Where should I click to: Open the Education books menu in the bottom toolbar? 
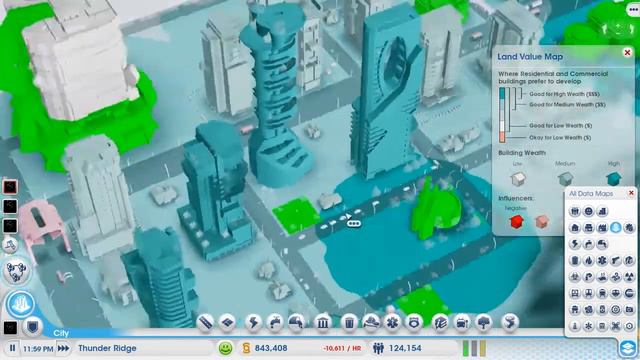[440, 322]
